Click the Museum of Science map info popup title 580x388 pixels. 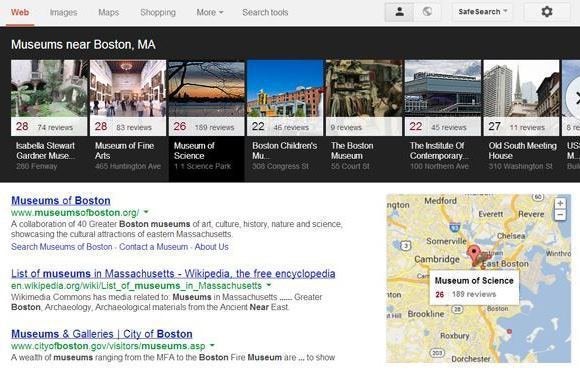pos(474,281)
